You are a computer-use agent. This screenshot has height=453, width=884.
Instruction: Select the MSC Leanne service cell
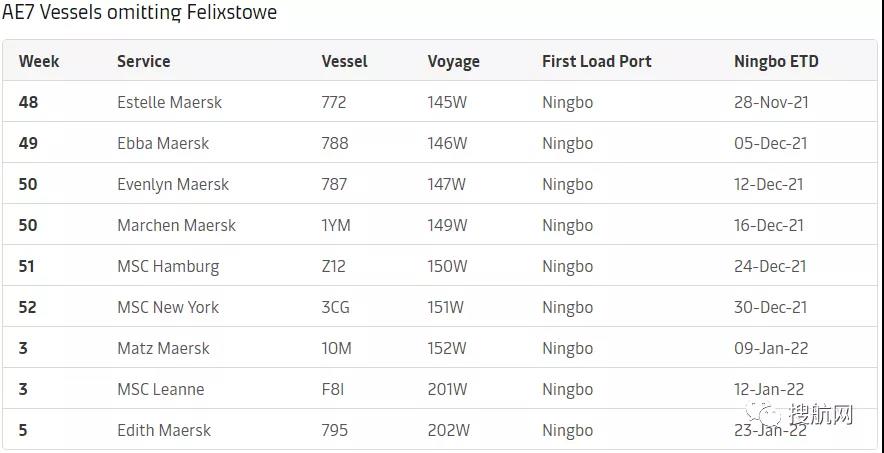point(160,389)
